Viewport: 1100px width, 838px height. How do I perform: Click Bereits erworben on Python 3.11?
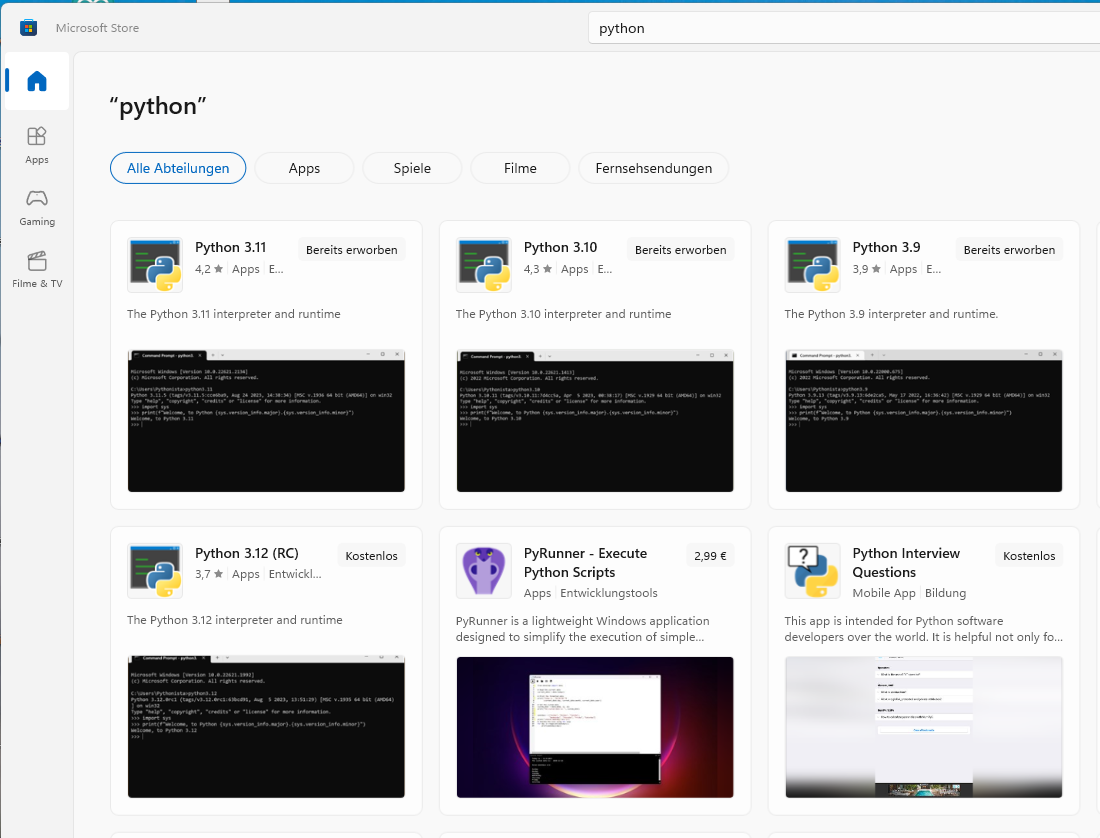tap(351, 250)
